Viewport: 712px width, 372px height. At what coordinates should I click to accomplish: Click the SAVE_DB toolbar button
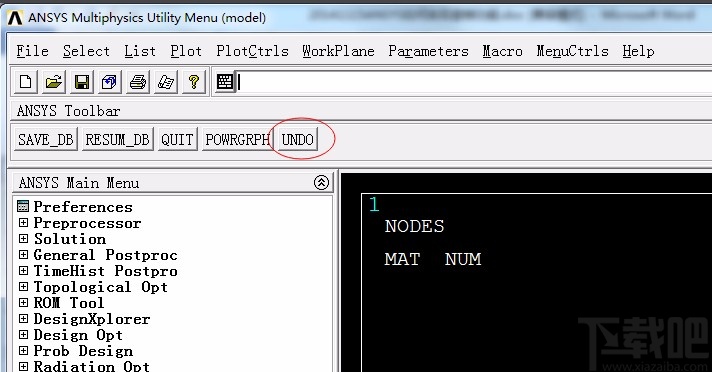pyautogui.click(x=45, y=139)
